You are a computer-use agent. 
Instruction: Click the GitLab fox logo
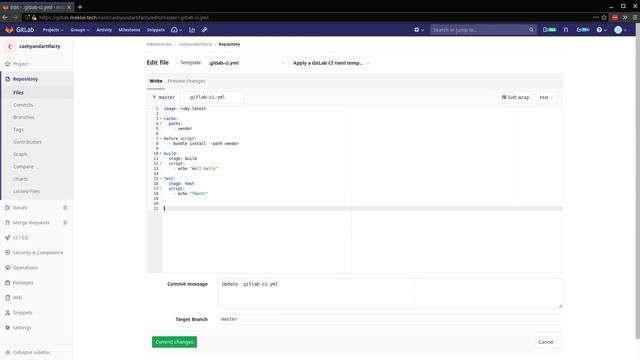(x=9, y=30)
